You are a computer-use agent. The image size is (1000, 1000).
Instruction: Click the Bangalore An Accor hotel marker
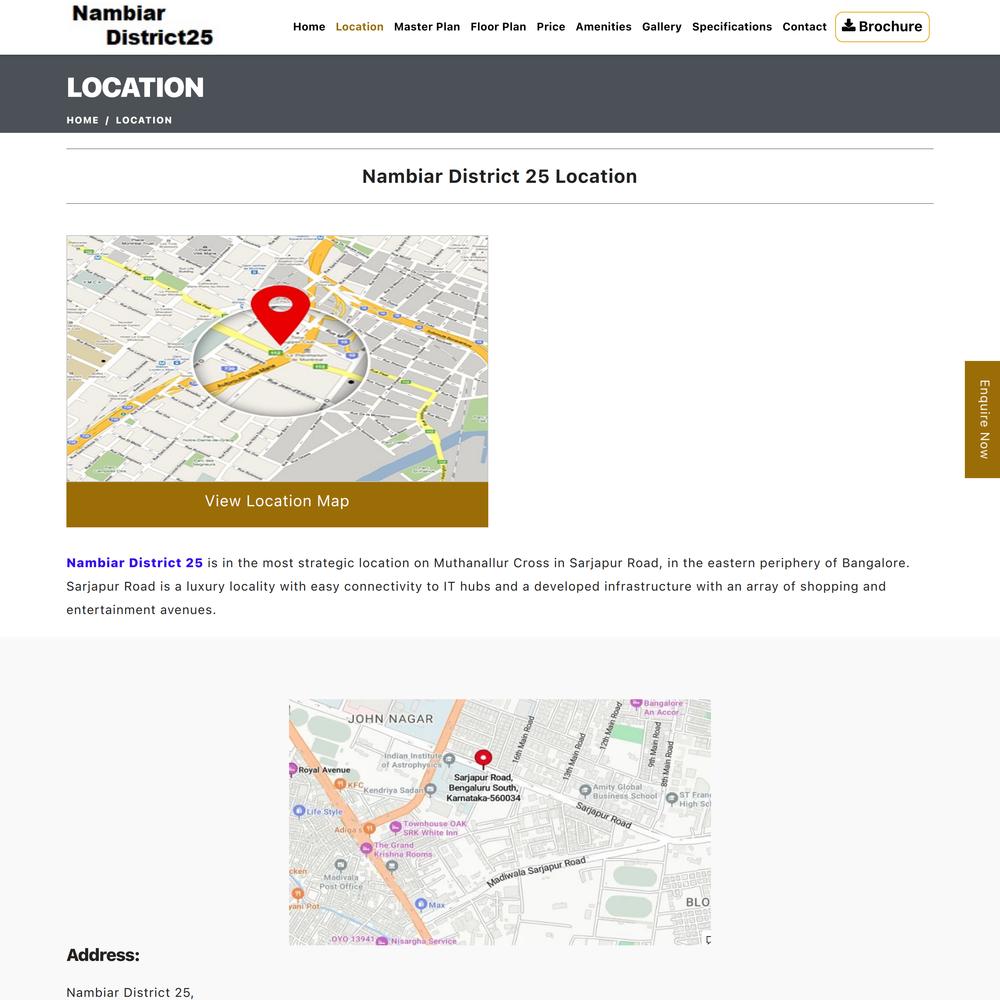[636, 703]
